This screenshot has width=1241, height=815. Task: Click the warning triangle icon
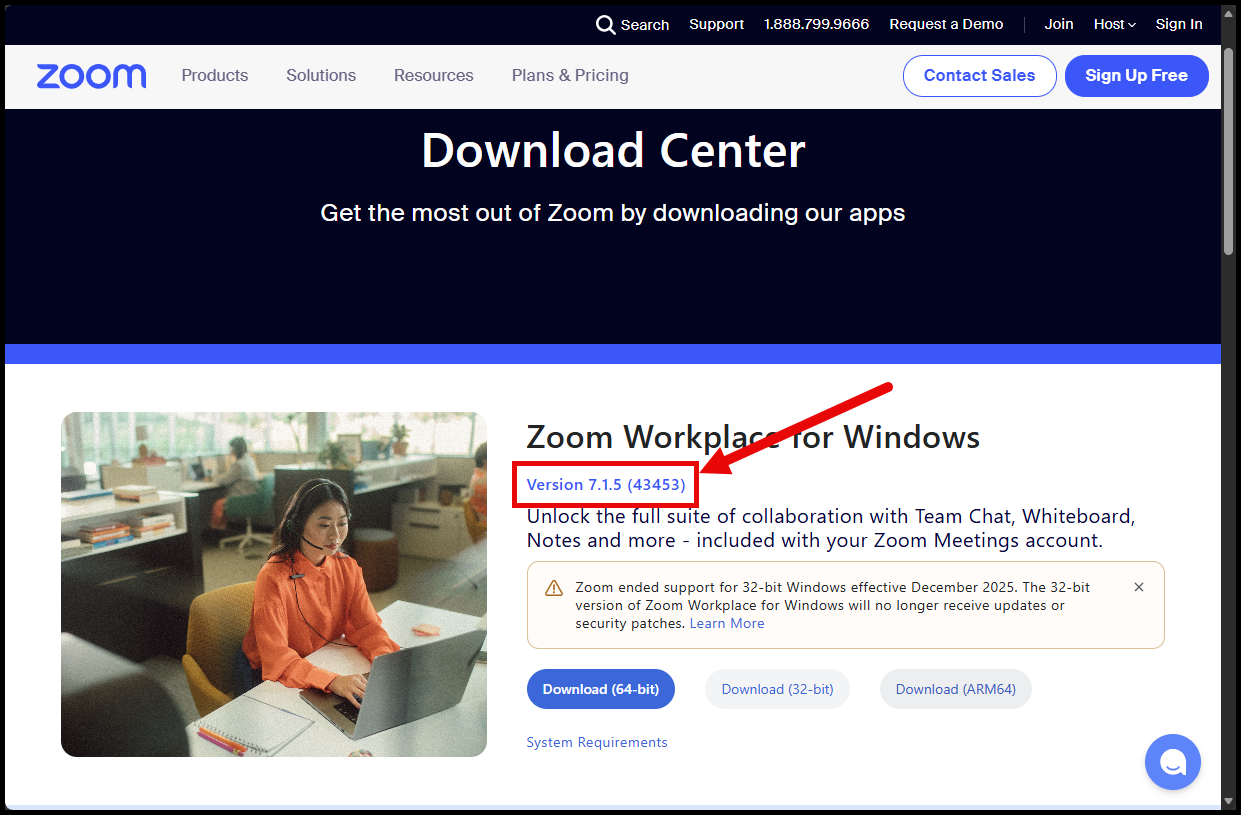click(554, 588)
